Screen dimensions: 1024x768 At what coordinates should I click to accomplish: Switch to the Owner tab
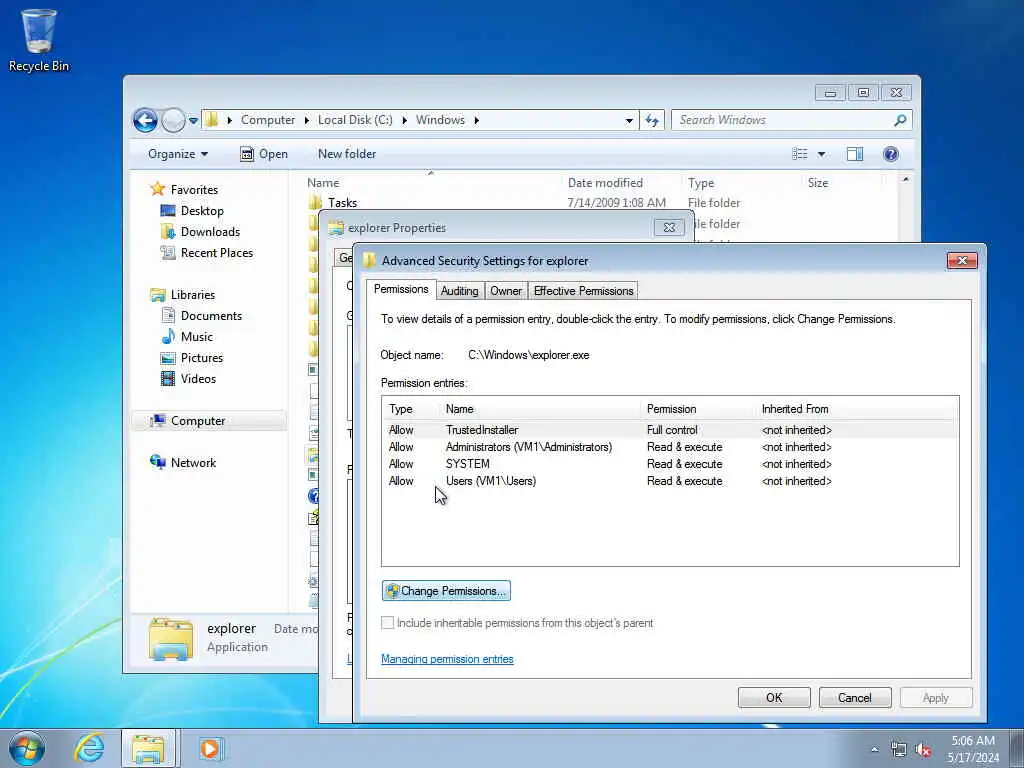506,291
